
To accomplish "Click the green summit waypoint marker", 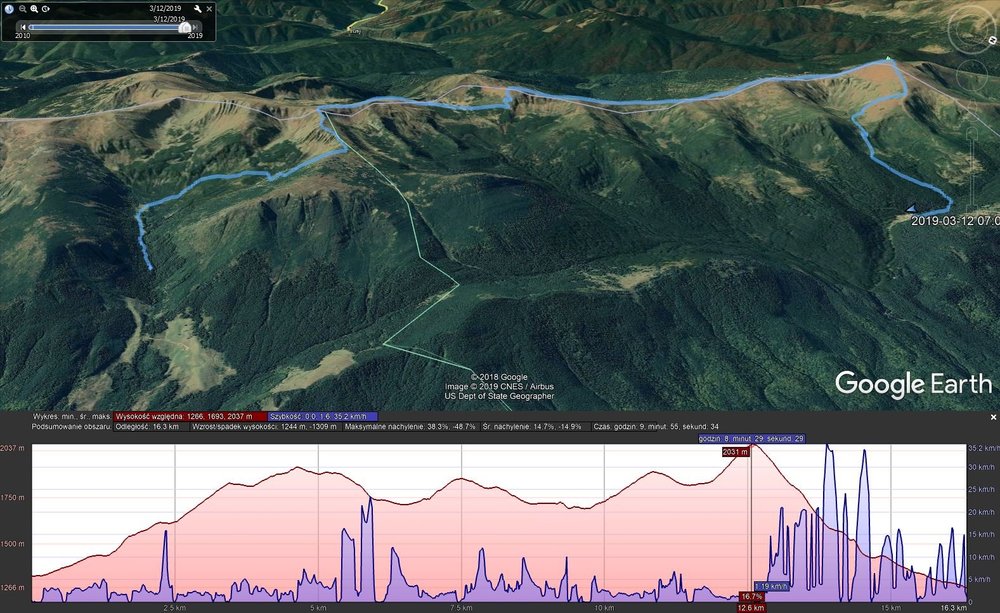I will pos(888,59).
